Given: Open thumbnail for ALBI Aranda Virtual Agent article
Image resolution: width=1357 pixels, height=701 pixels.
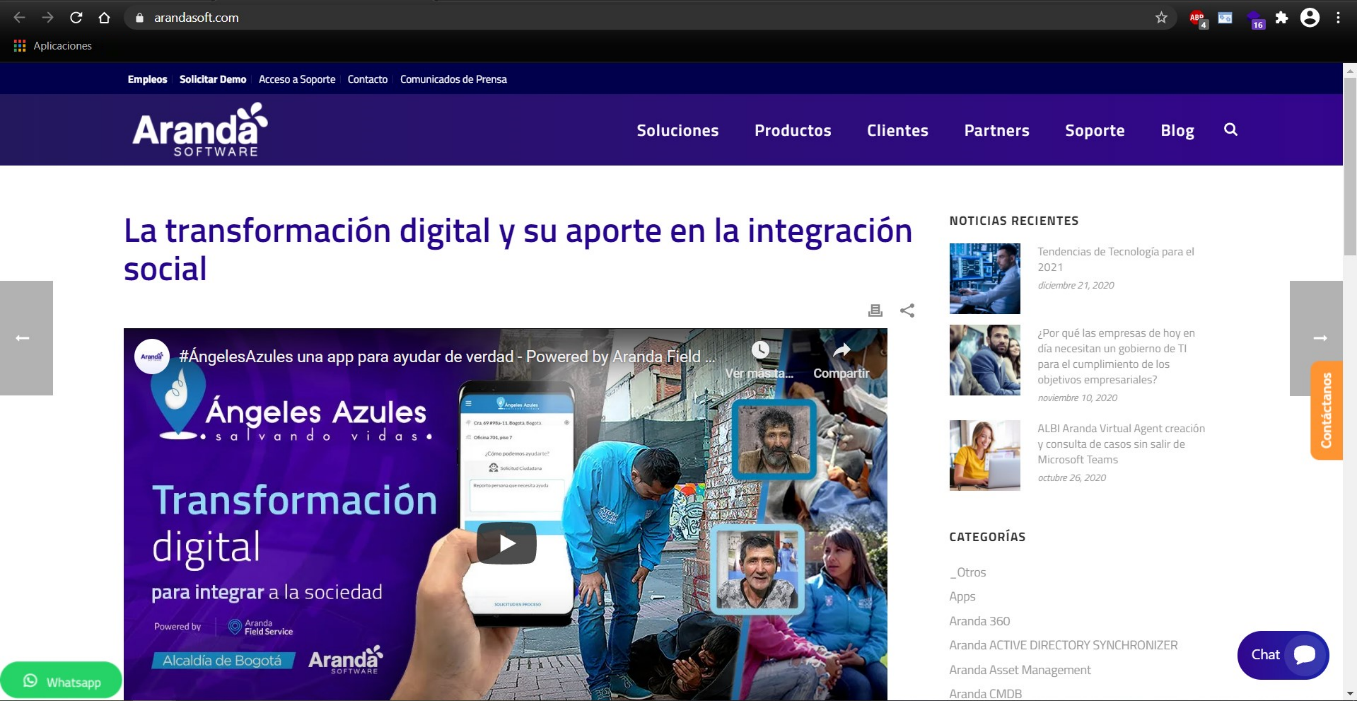Looking at the screenshot, I should pos(985,455).
